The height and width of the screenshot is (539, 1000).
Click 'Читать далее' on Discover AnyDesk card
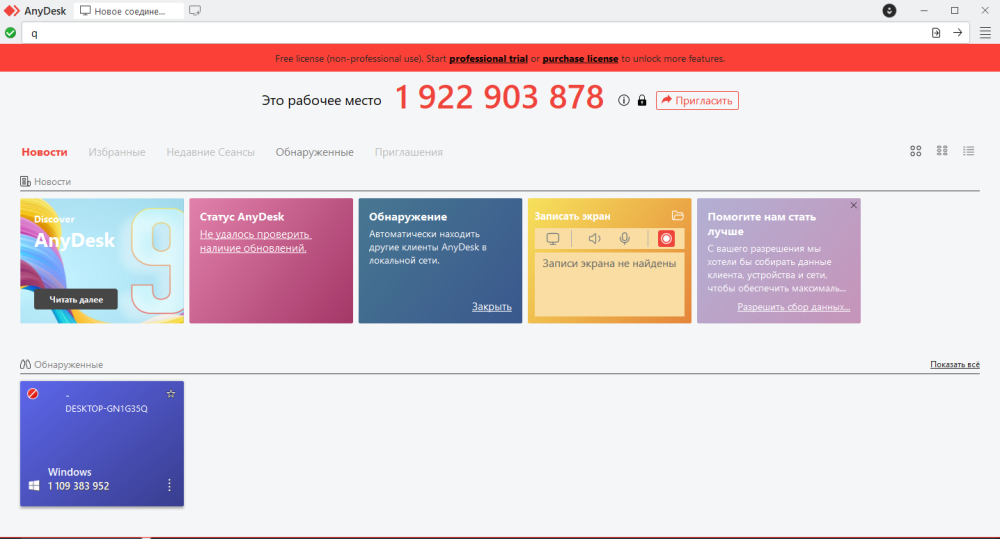click(76, 299)
